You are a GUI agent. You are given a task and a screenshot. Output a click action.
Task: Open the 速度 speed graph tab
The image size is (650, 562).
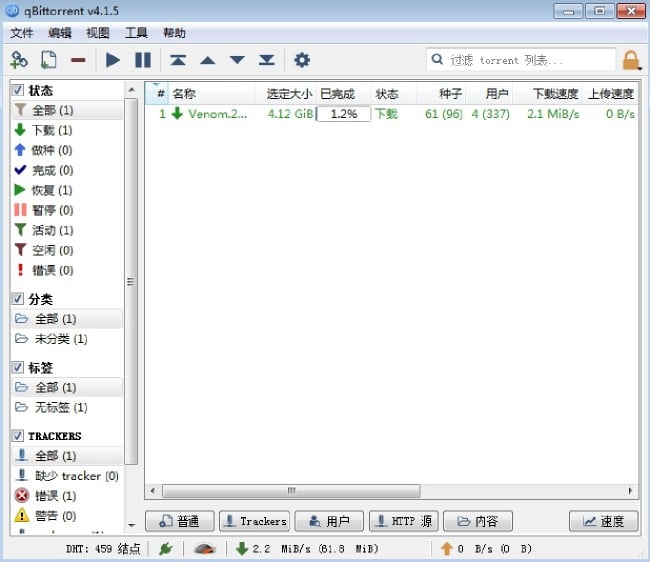(604, 521)
